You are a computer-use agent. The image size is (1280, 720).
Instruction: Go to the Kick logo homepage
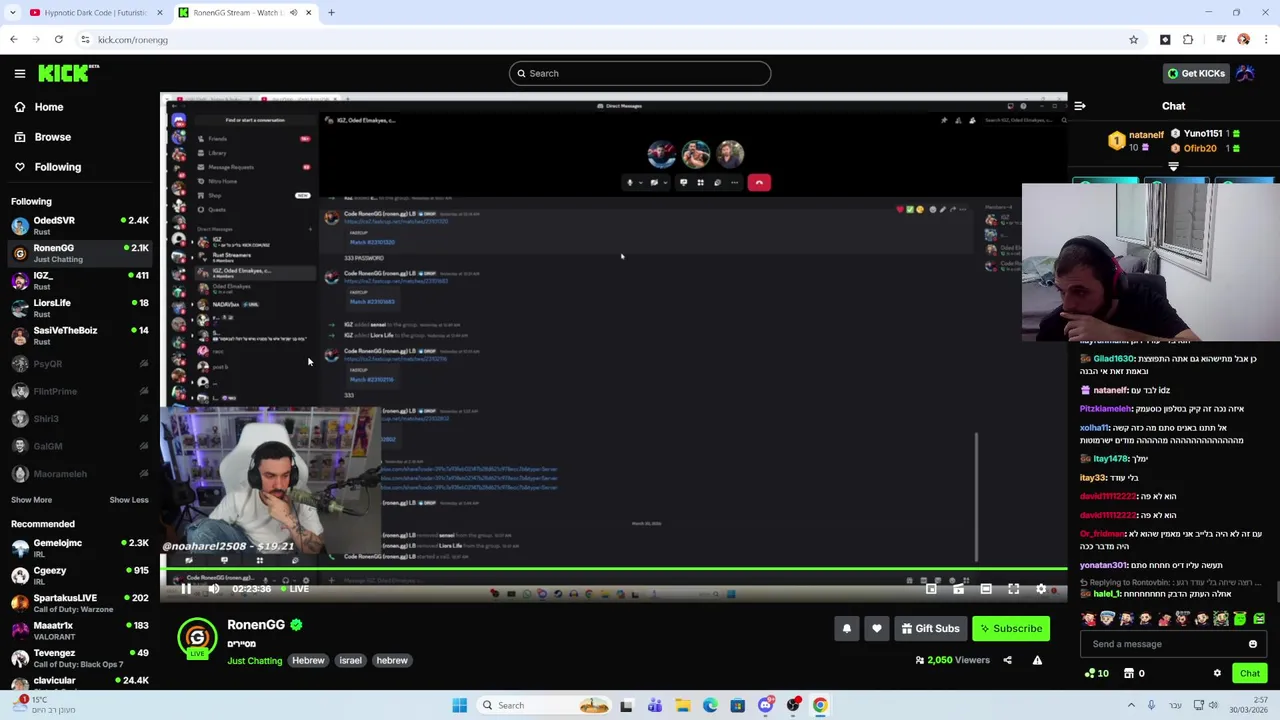tap(68, 73)
